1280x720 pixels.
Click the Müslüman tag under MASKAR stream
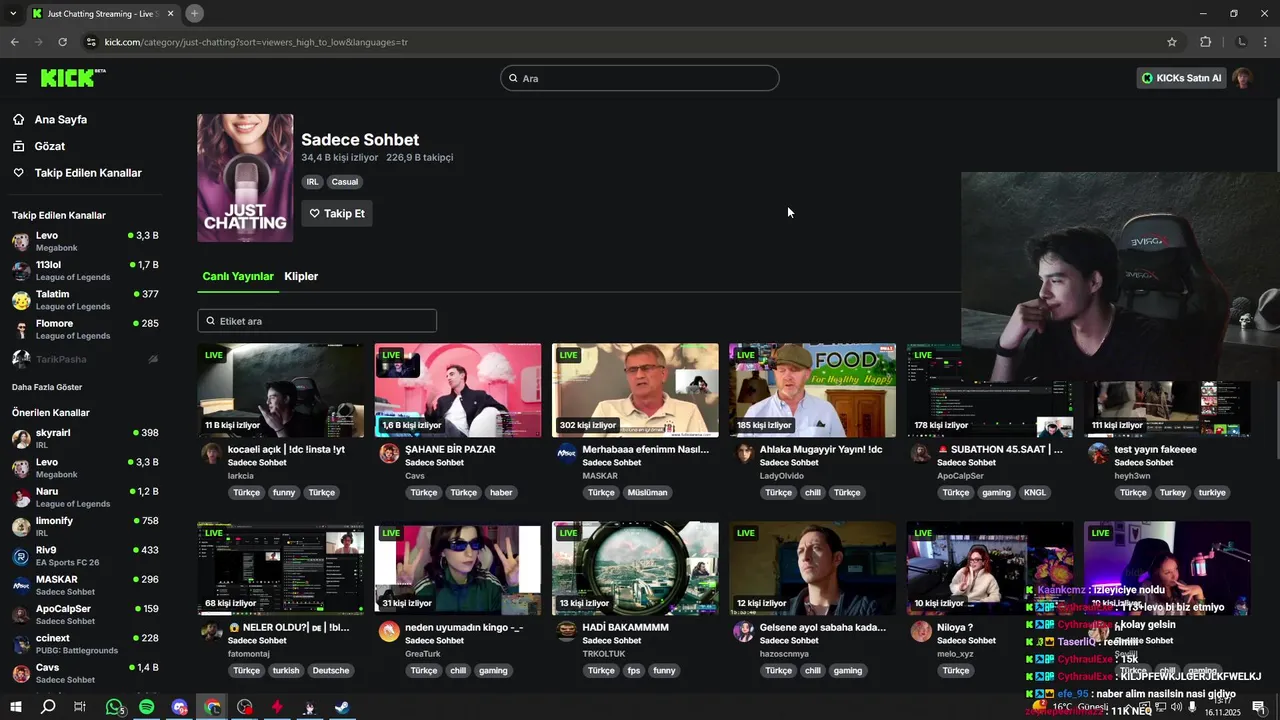pyautogui.click(x=647, y=493)
